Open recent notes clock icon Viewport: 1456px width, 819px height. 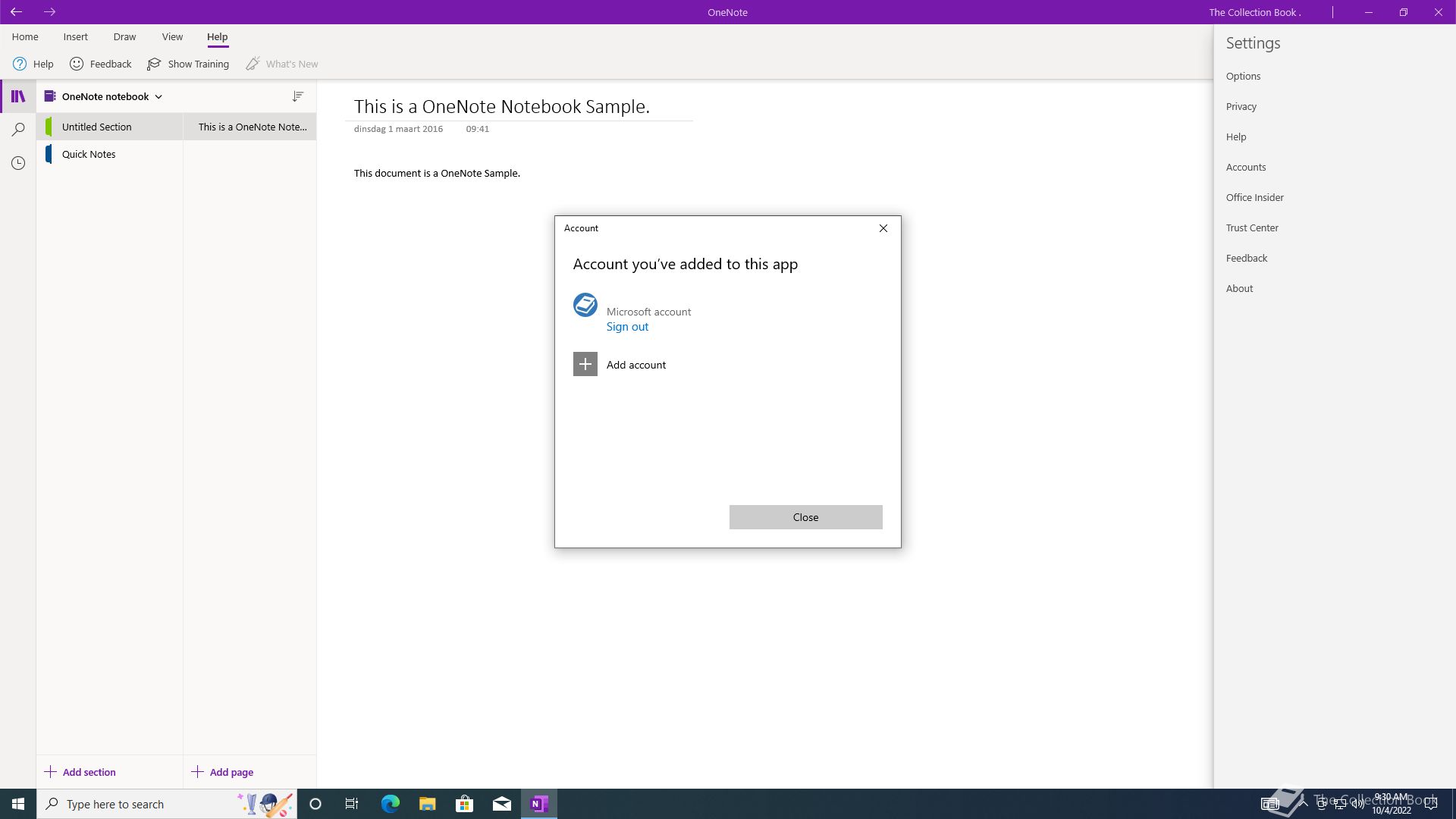point(18,163)
